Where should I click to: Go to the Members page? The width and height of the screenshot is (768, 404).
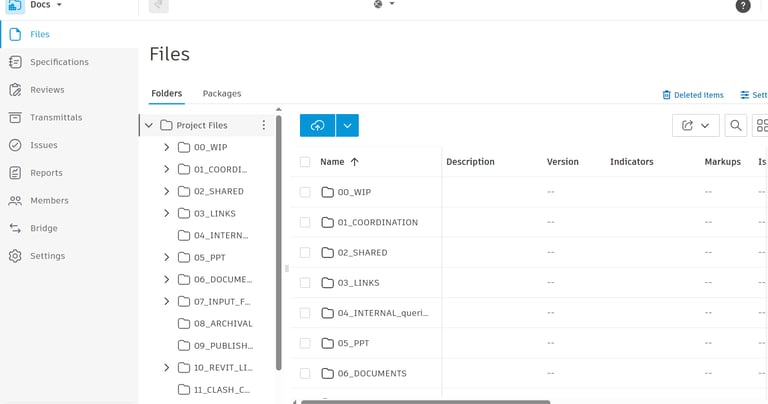tap(49, 200)
